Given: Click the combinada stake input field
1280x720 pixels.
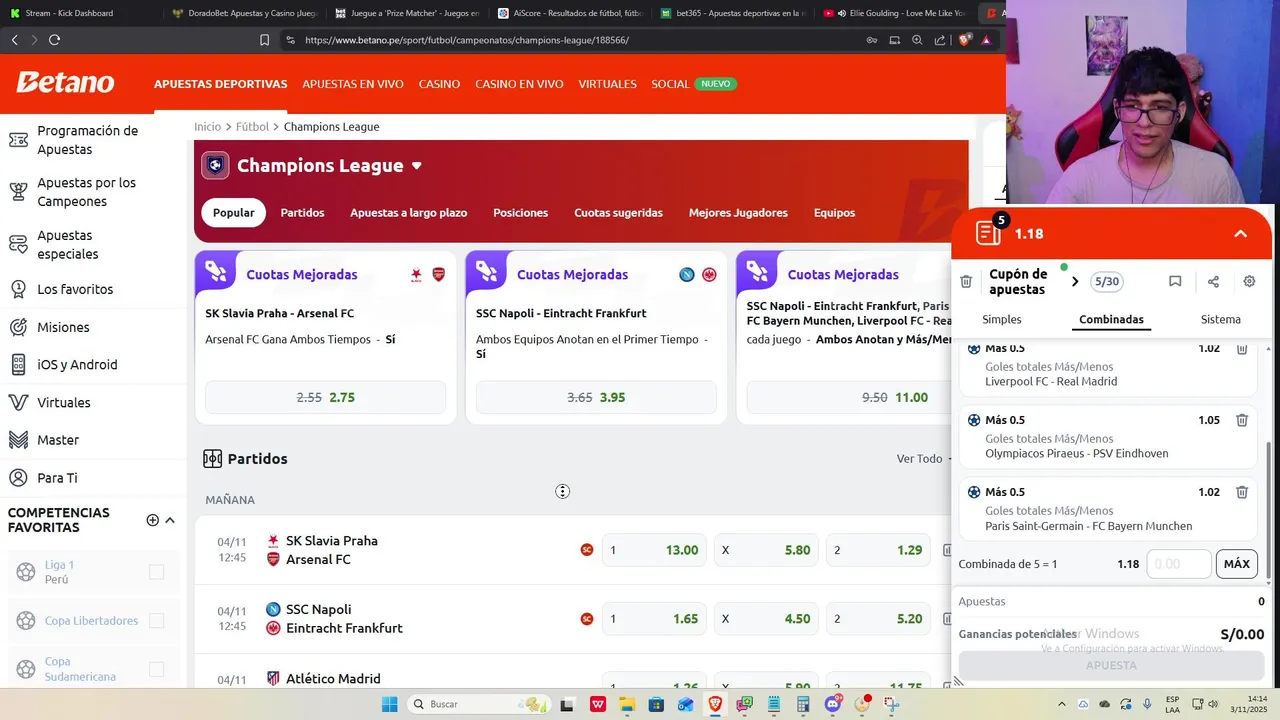Looking at the screenshot, I should coord(1179,564).
